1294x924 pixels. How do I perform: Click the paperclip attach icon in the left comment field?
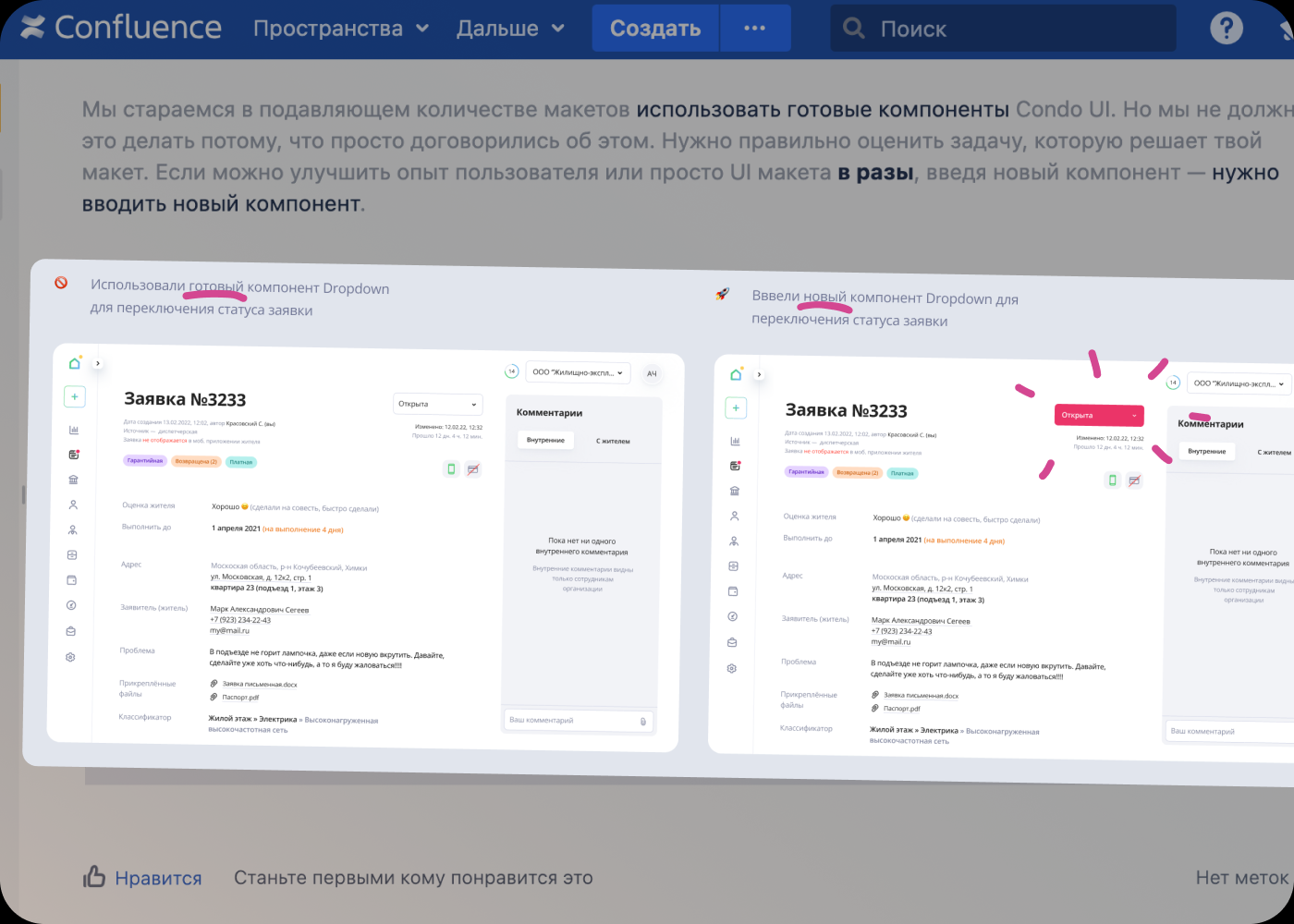pos(643,722)
